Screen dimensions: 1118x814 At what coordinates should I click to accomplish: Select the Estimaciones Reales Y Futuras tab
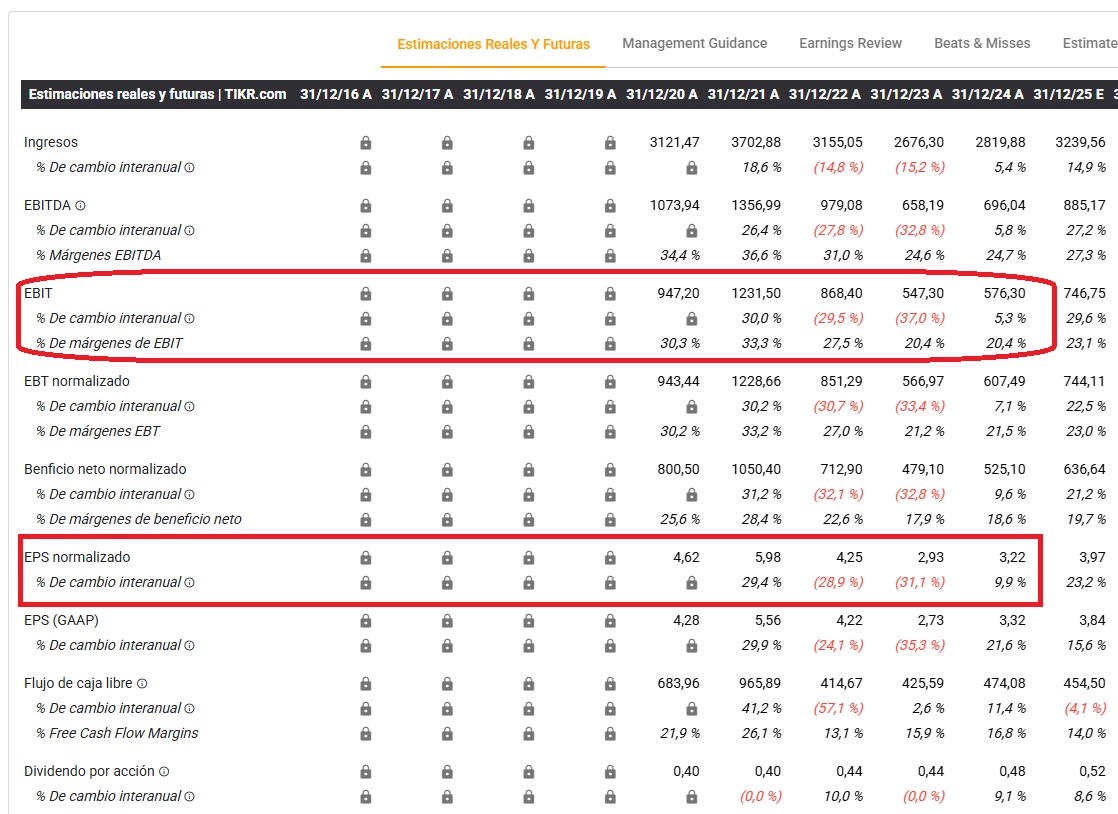coord(493,44)
